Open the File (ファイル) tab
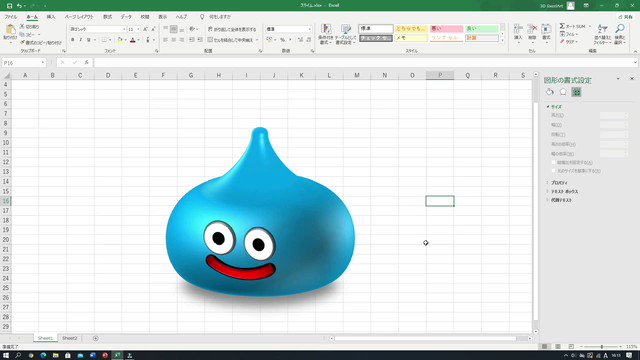Image resolution: width=640 pixels, height=360 pixels. tap(11, 17)
